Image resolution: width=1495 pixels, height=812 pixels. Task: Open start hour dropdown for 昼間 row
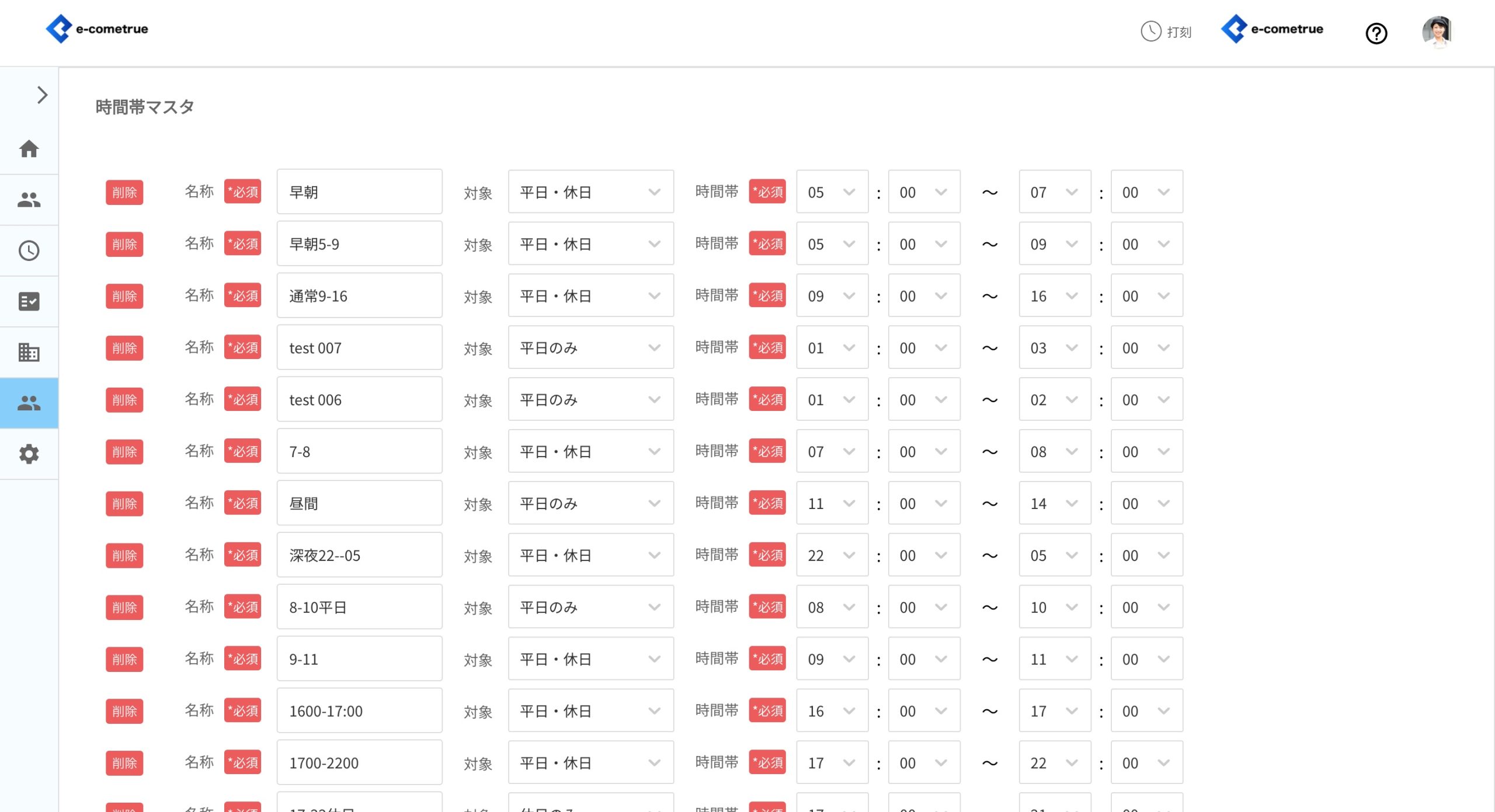832,504
